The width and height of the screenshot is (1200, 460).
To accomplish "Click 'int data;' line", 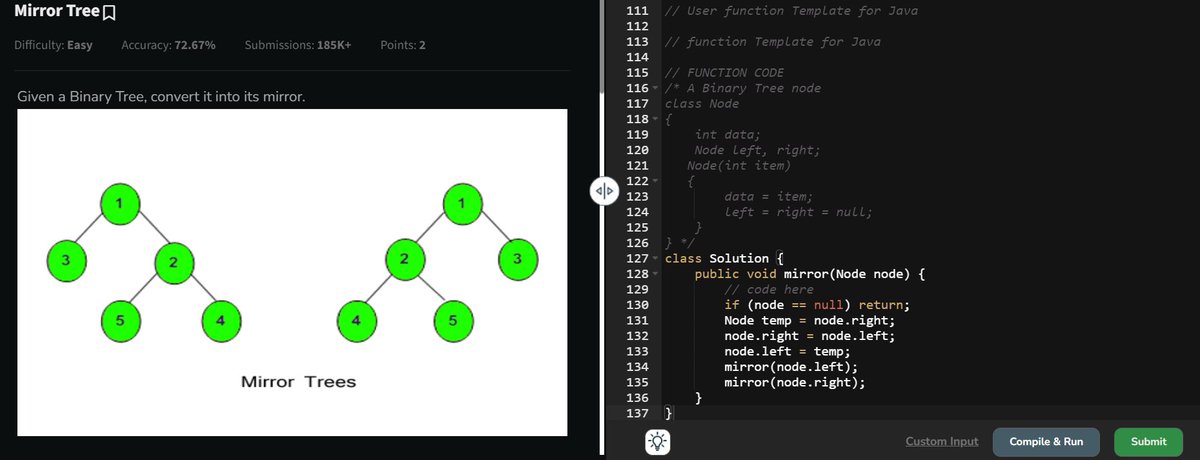I will click(x=727, y=135).
